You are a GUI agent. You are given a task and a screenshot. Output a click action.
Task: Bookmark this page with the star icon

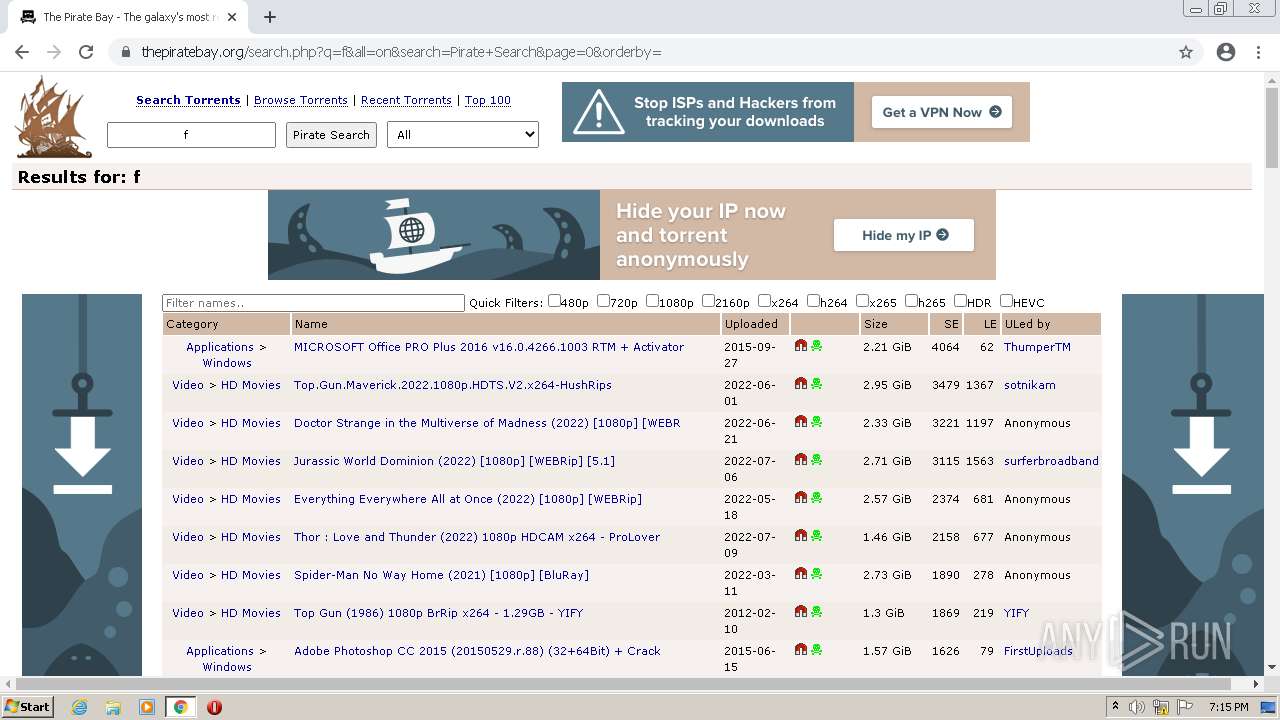pos(1186,52)
